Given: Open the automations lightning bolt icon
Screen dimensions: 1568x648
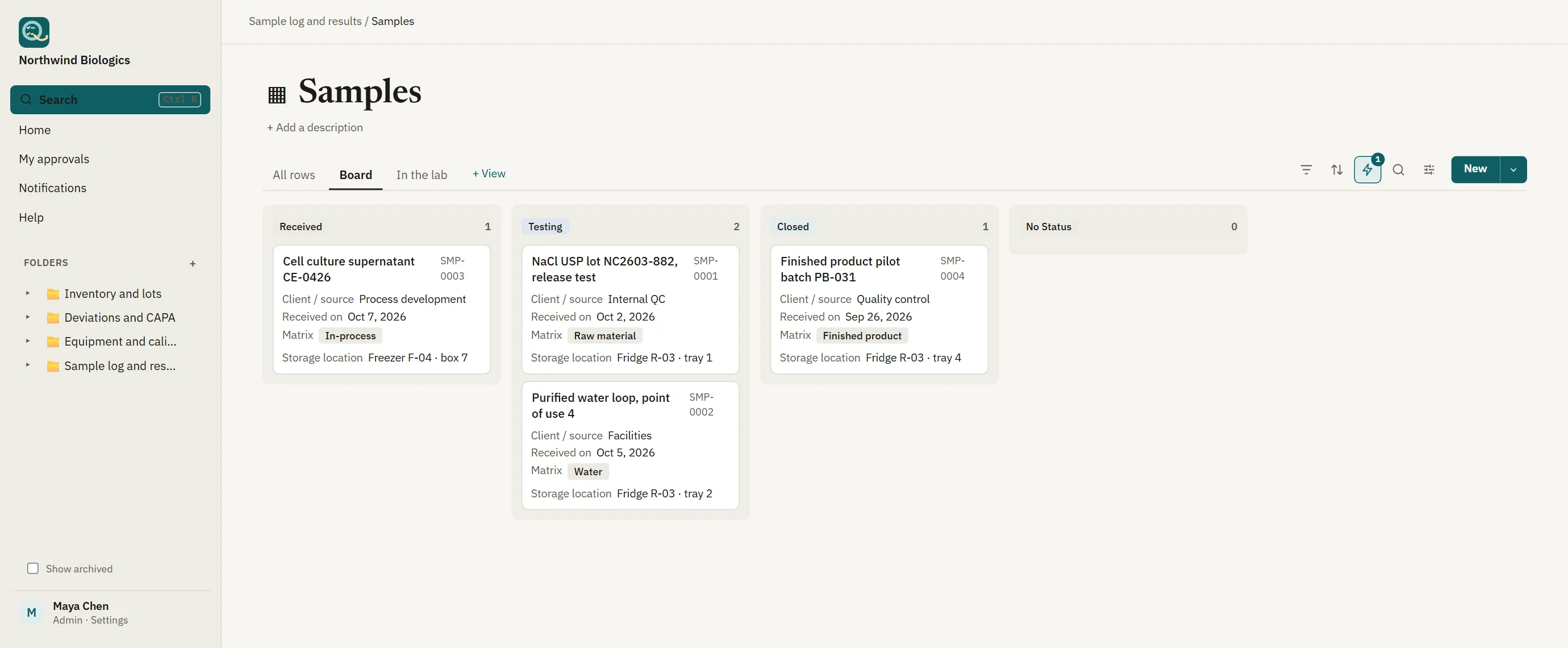Looking at the screenshot, I should [x=1367, y=170].
